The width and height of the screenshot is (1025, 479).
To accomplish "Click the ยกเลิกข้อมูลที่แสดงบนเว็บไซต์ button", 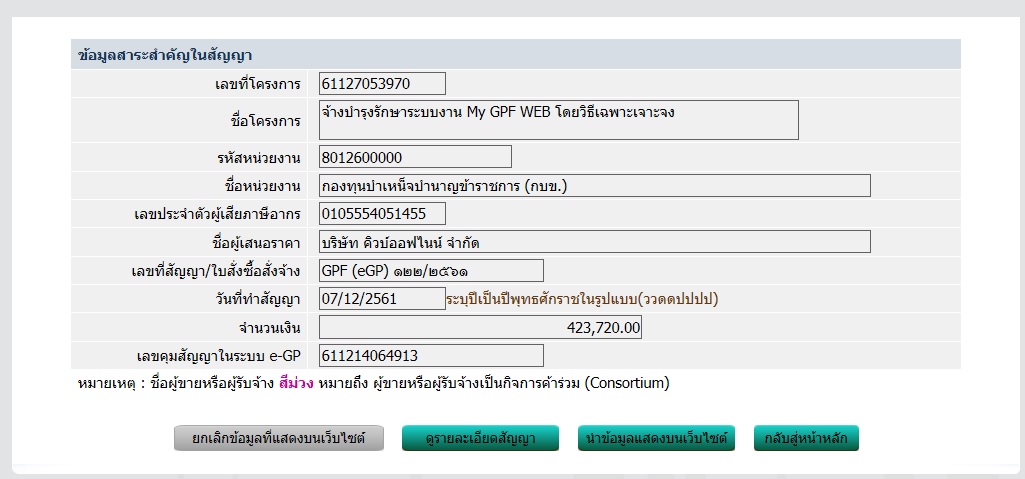I will tap(279, 438).
